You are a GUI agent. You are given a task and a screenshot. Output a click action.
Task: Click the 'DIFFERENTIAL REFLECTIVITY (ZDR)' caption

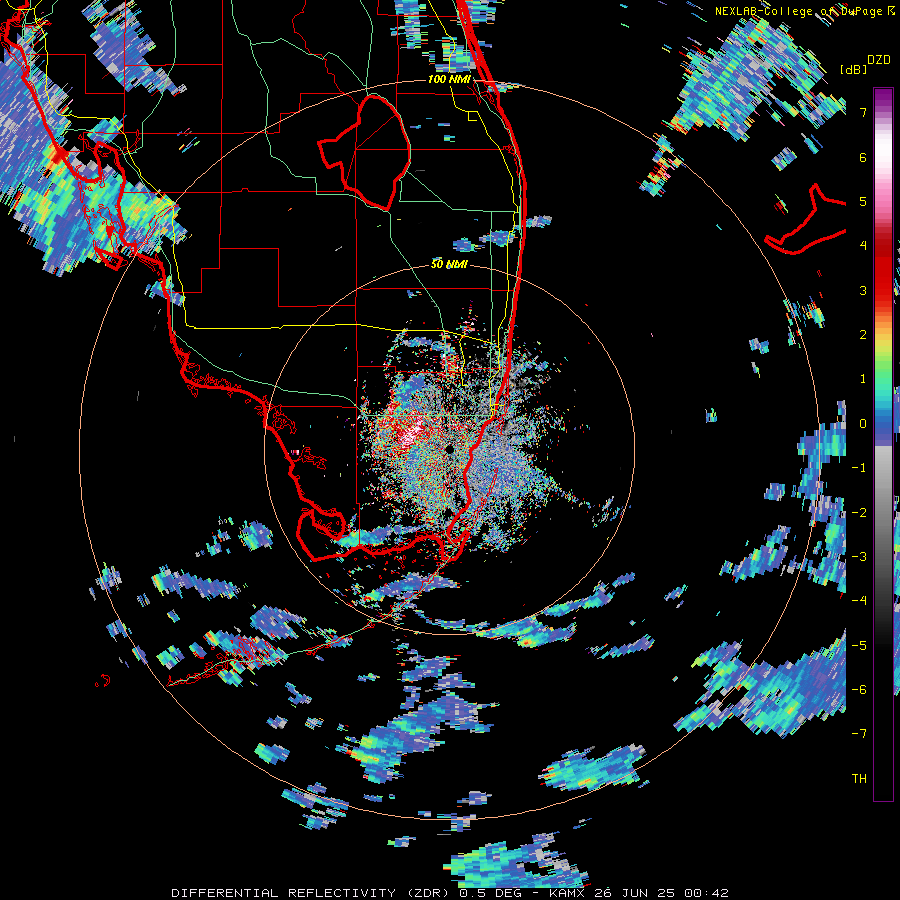click(x=312, y=893)
